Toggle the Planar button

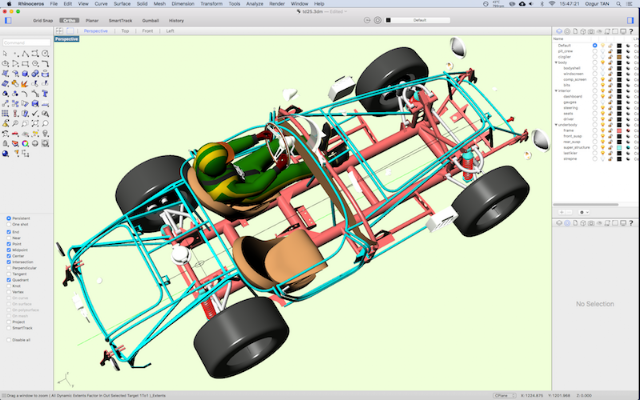coord(92,20)
